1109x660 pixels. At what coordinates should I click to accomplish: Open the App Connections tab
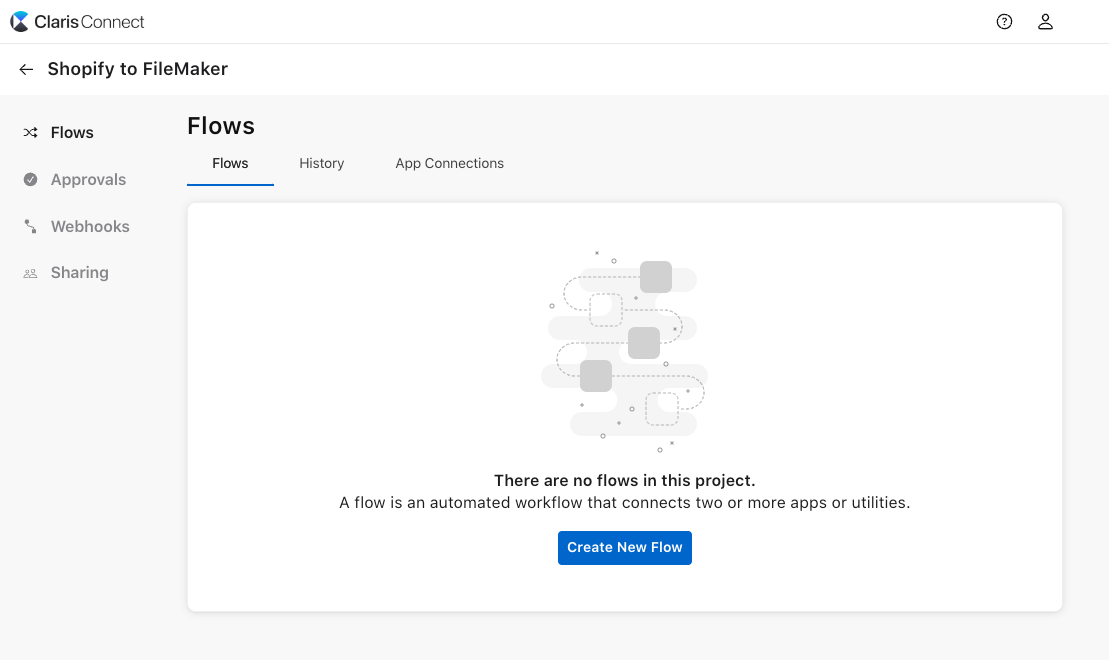(x=449, y=163)
